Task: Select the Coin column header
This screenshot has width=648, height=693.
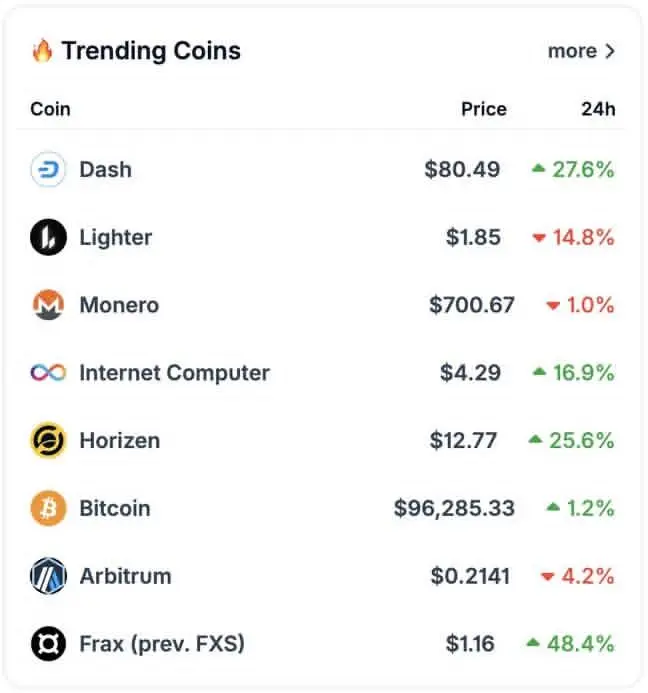Action: tap(50, 109)
